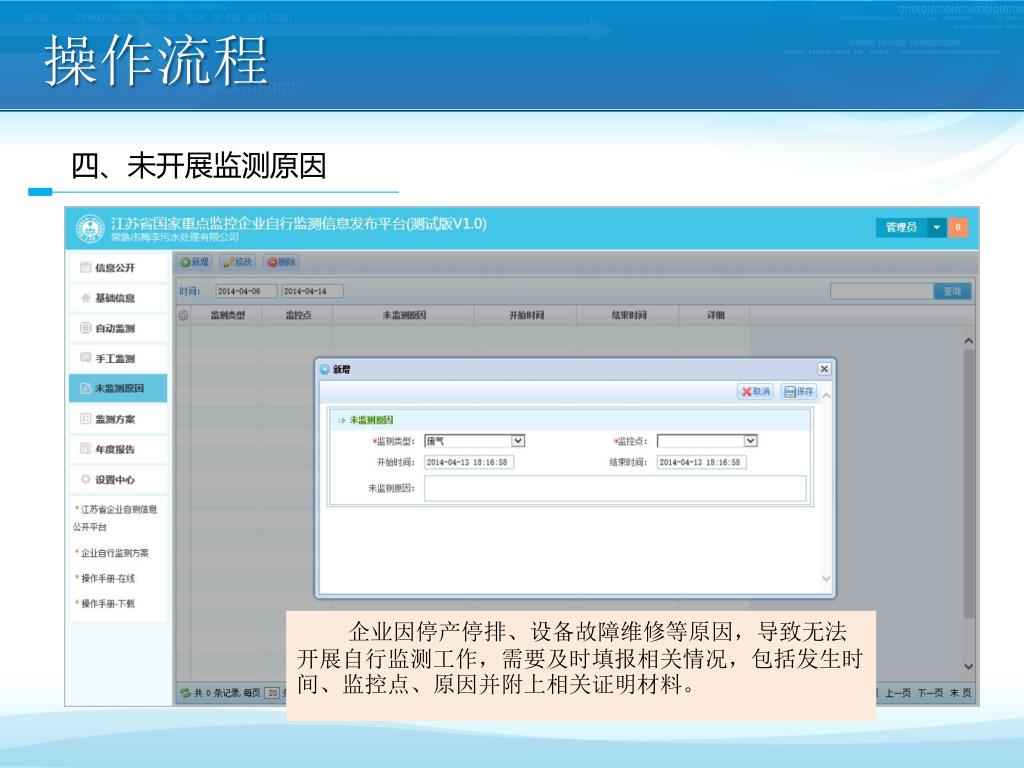Open 监测方案 in the sidebar
Screen dimensions: 1024x768
coord(118,419)
